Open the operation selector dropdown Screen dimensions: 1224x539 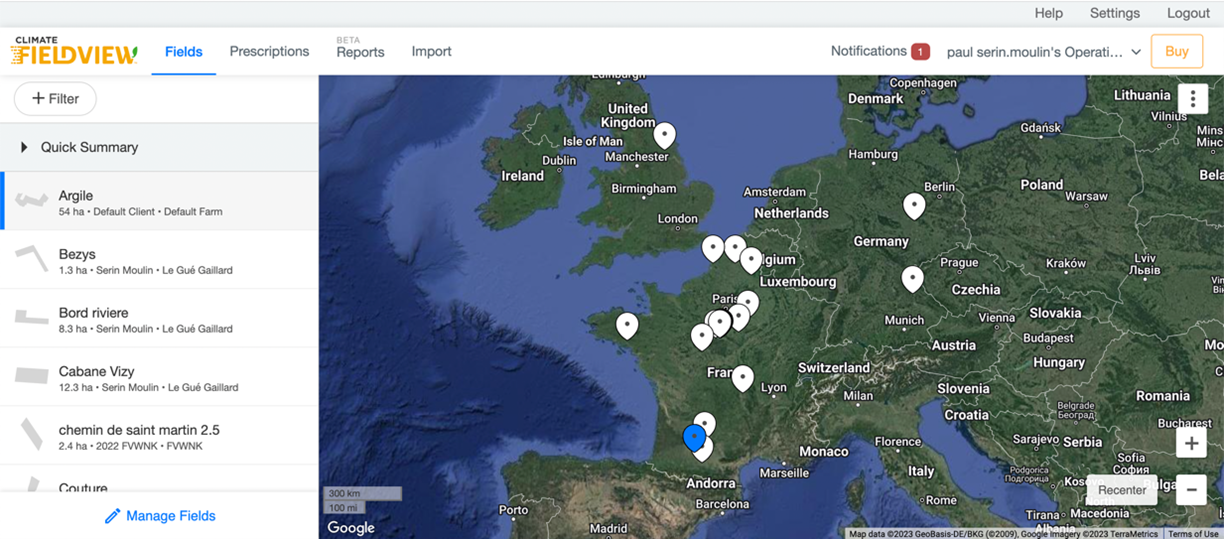tap(1044, 52)
